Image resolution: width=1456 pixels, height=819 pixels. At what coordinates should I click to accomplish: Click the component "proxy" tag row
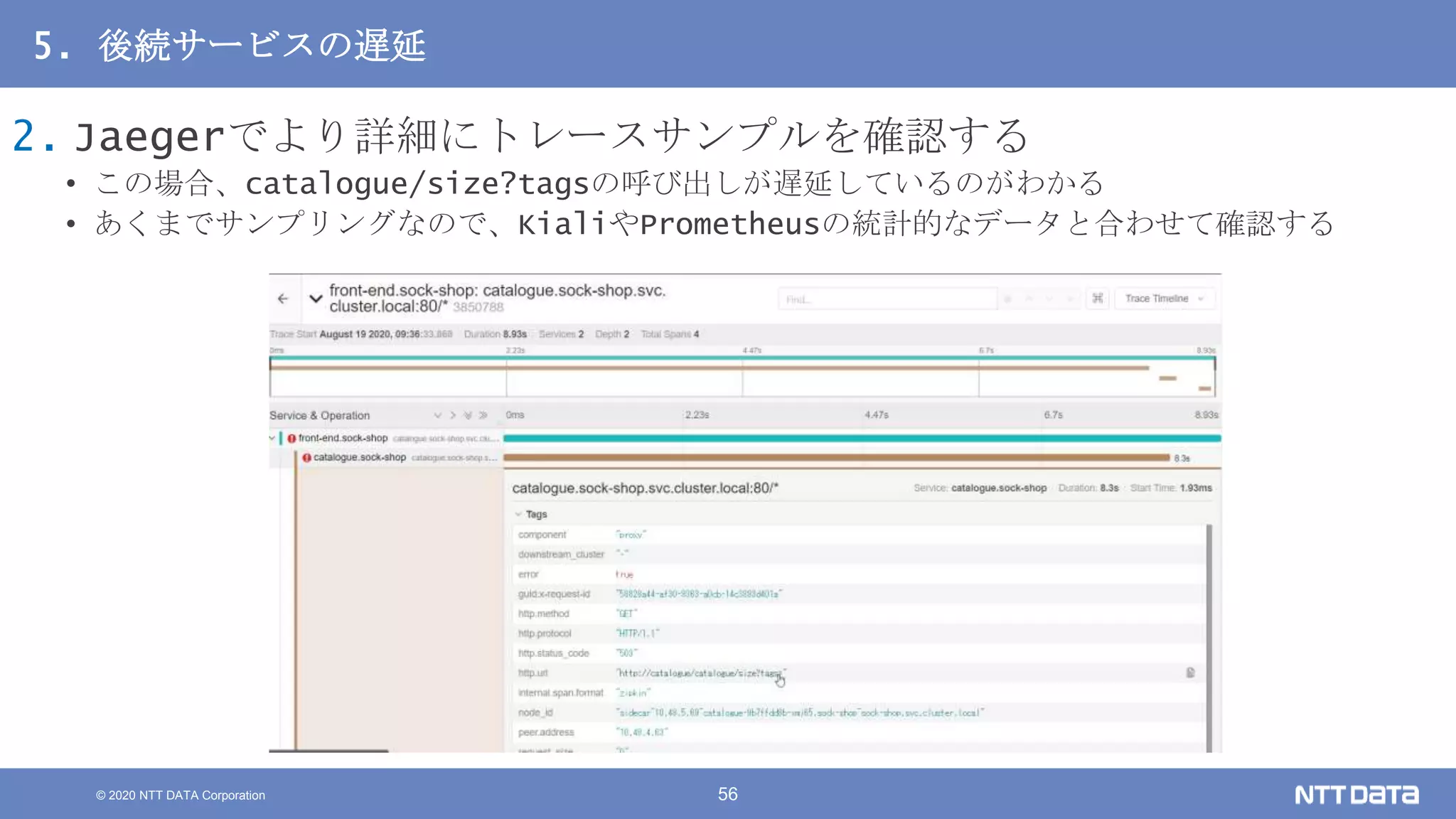859,535
